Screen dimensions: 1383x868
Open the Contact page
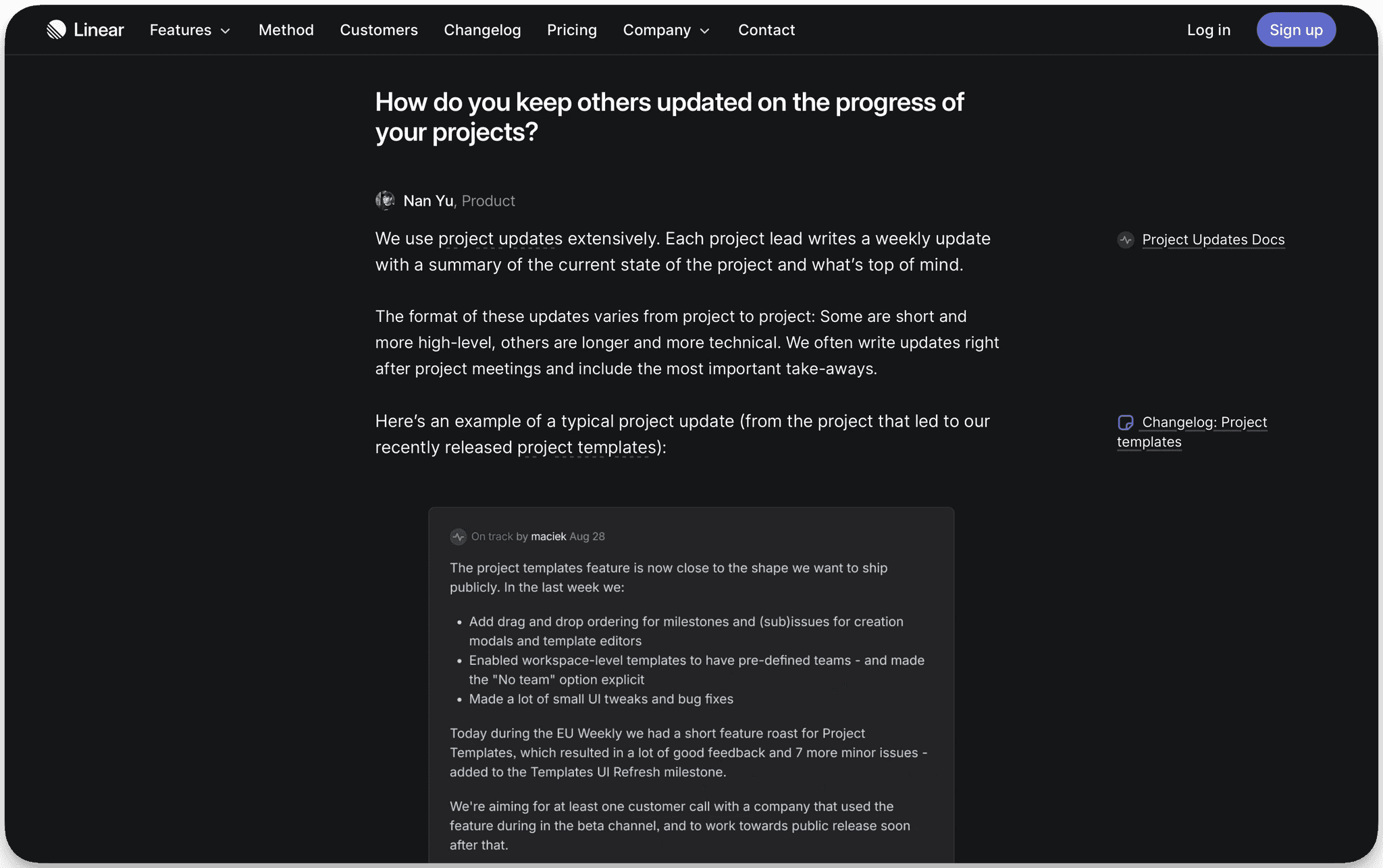pyautogui.click(x=766, y=30)
